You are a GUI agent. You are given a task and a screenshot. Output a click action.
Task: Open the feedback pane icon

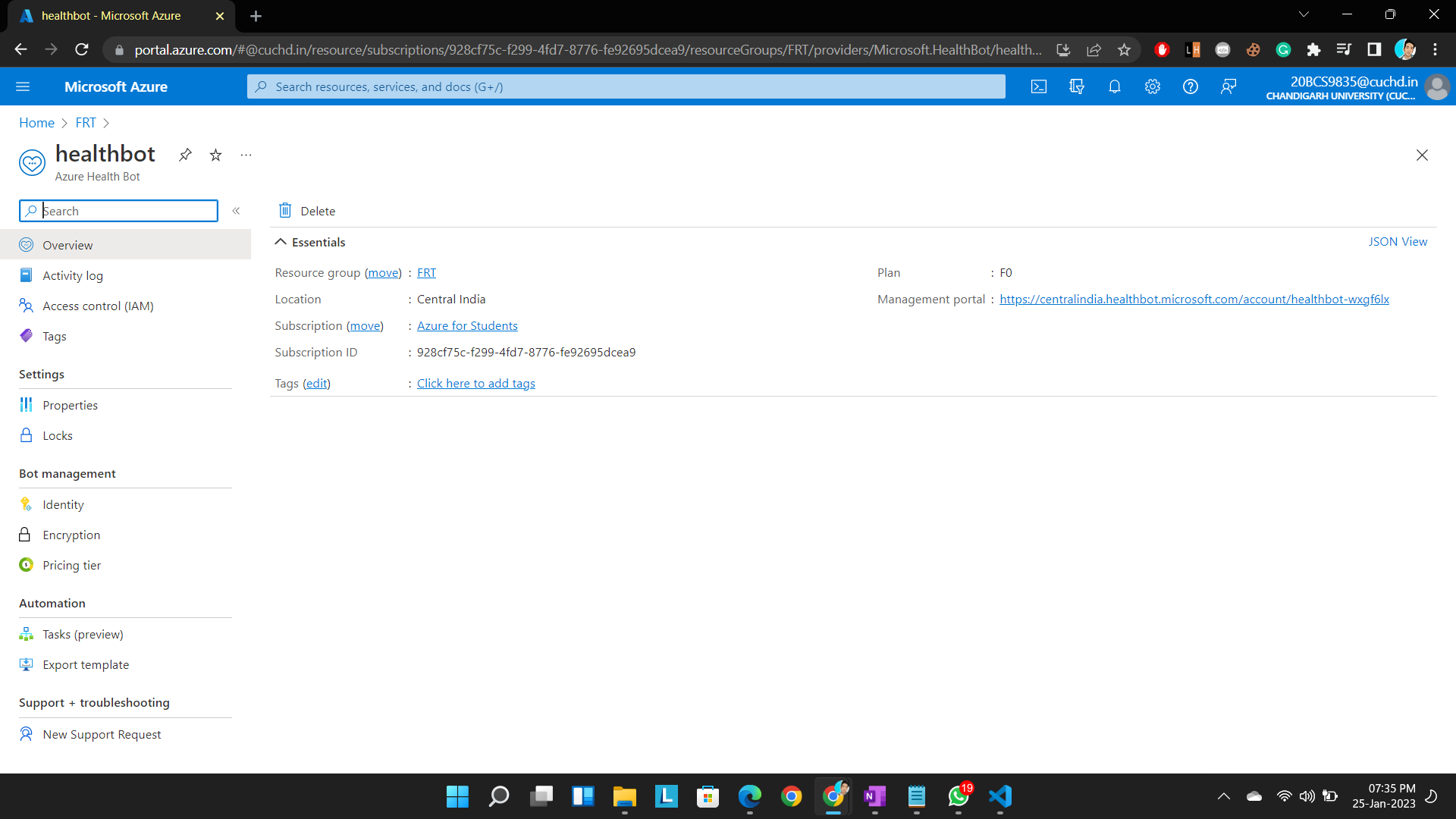[1228, 86]
